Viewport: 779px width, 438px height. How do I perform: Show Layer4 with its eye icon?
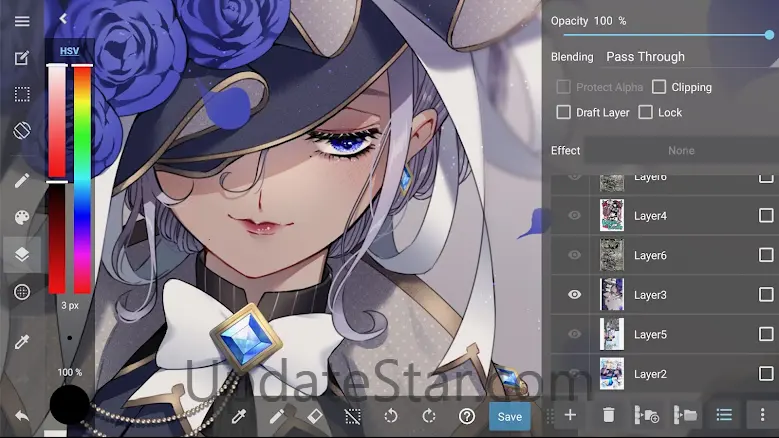click(574, 216)
